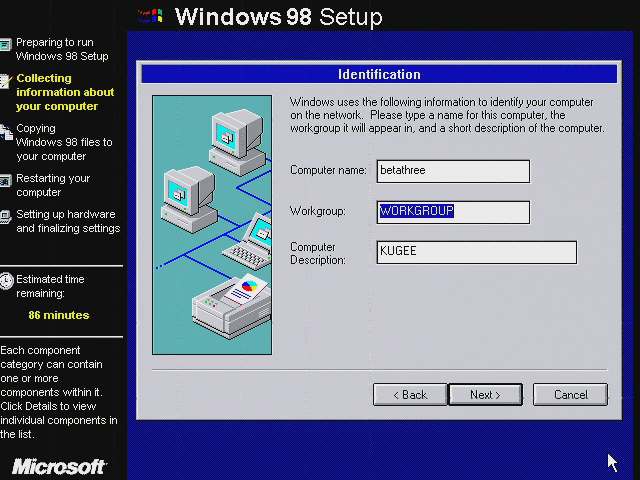Click the "Restarting your computer" step text
640x480 pixels.
53,185
